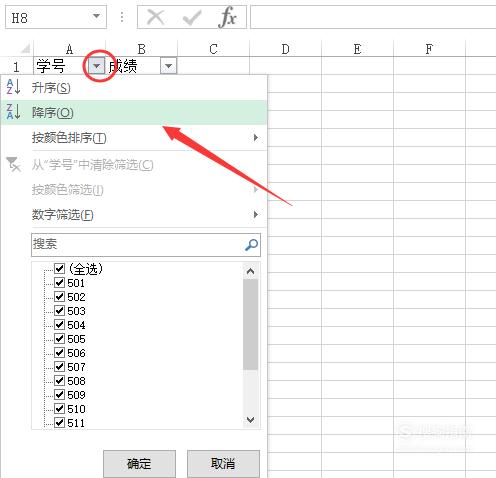Select column B header

(x=141, y=49)
